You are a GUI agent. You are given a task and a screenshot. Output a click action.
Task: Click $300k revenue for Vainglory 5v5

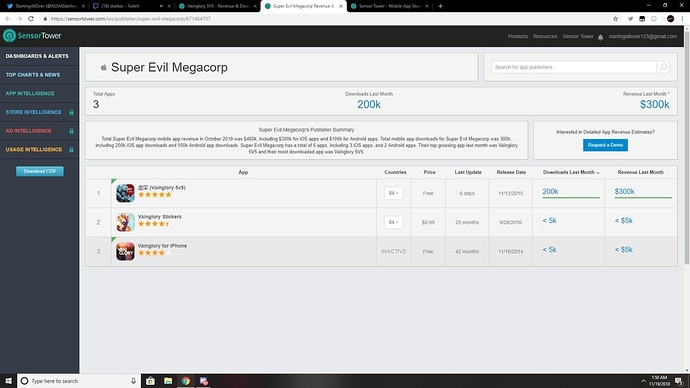[624, 191]
